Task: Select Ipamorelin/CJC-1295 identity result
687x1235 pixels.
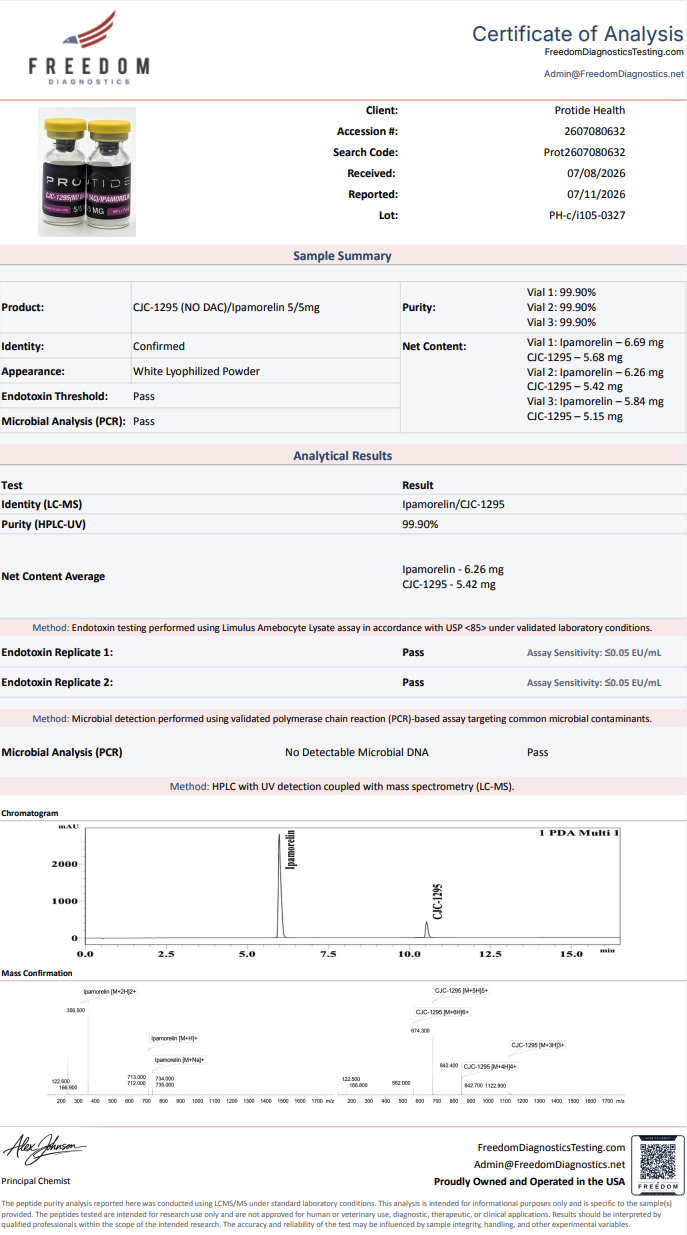Action: (x=453, y=504)
